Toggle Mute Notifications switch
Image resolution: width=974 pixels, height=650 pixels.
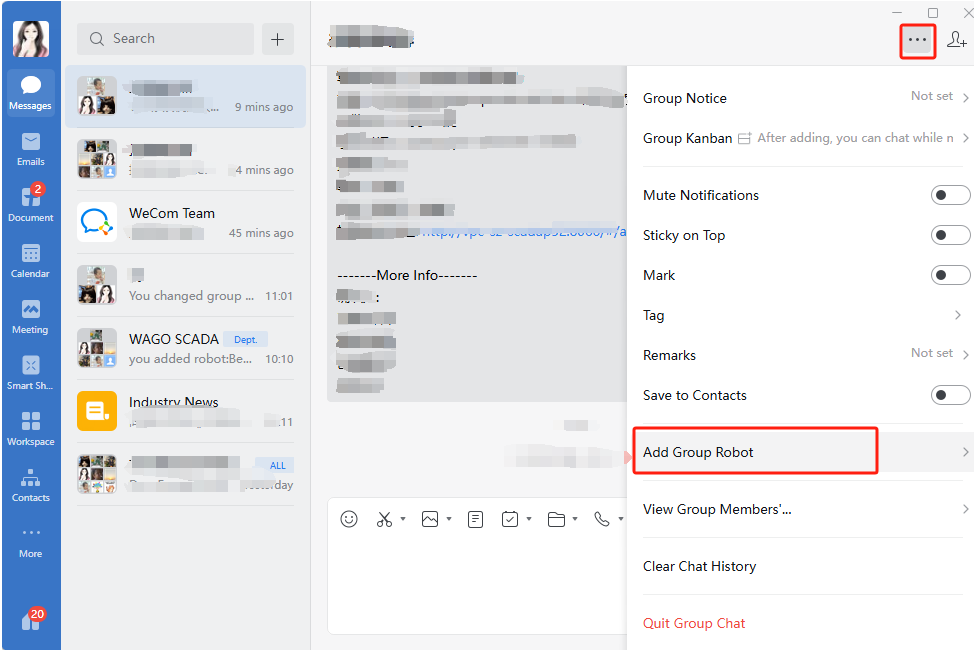tap(950, 195)
